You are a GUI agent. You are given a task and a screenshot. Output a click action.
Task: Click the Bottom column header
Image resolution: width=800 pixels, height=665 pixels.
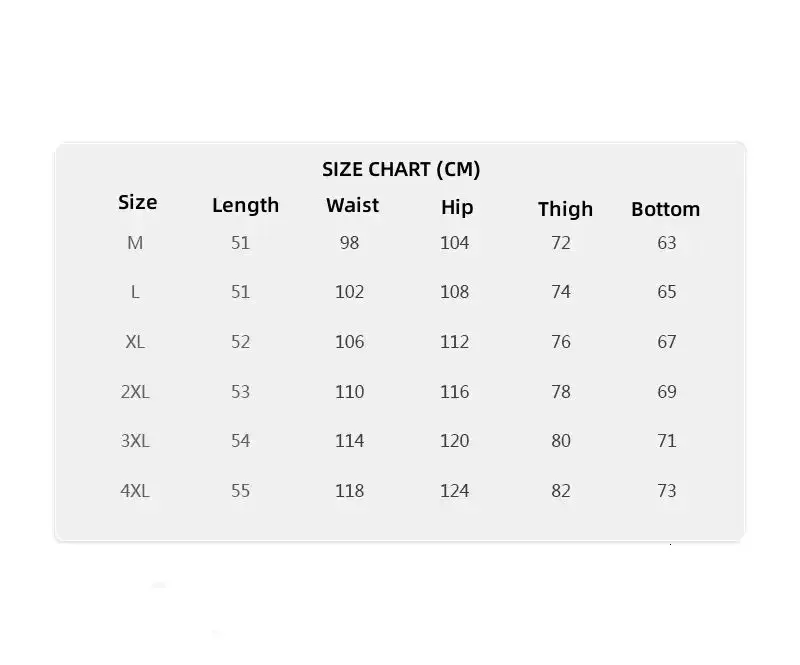[665, 209]
